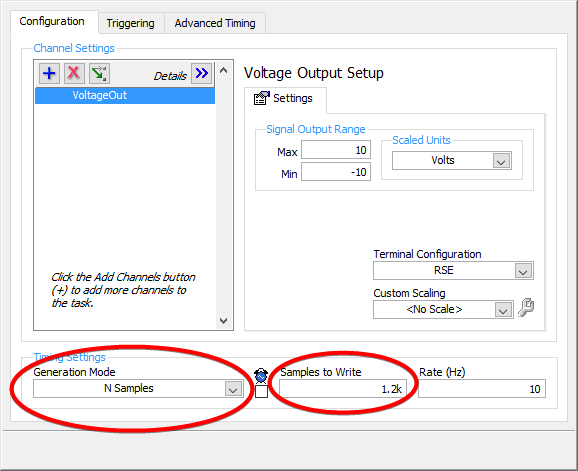Click the blue plus Add Channels icon
The image size is (578, 471).
(x=49, y=73)
